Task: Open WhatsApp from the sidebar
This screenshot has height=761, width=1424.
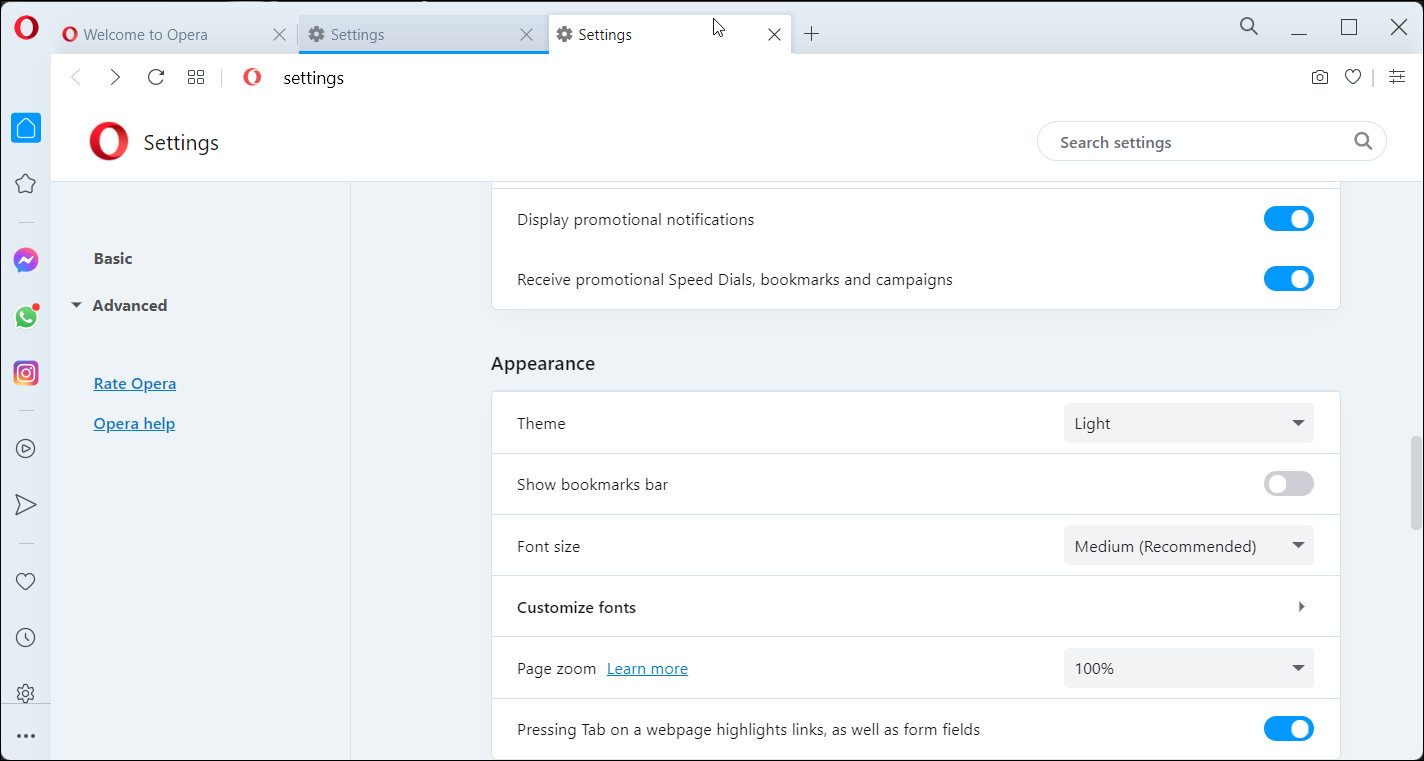Action: click(x=26, y=317)
